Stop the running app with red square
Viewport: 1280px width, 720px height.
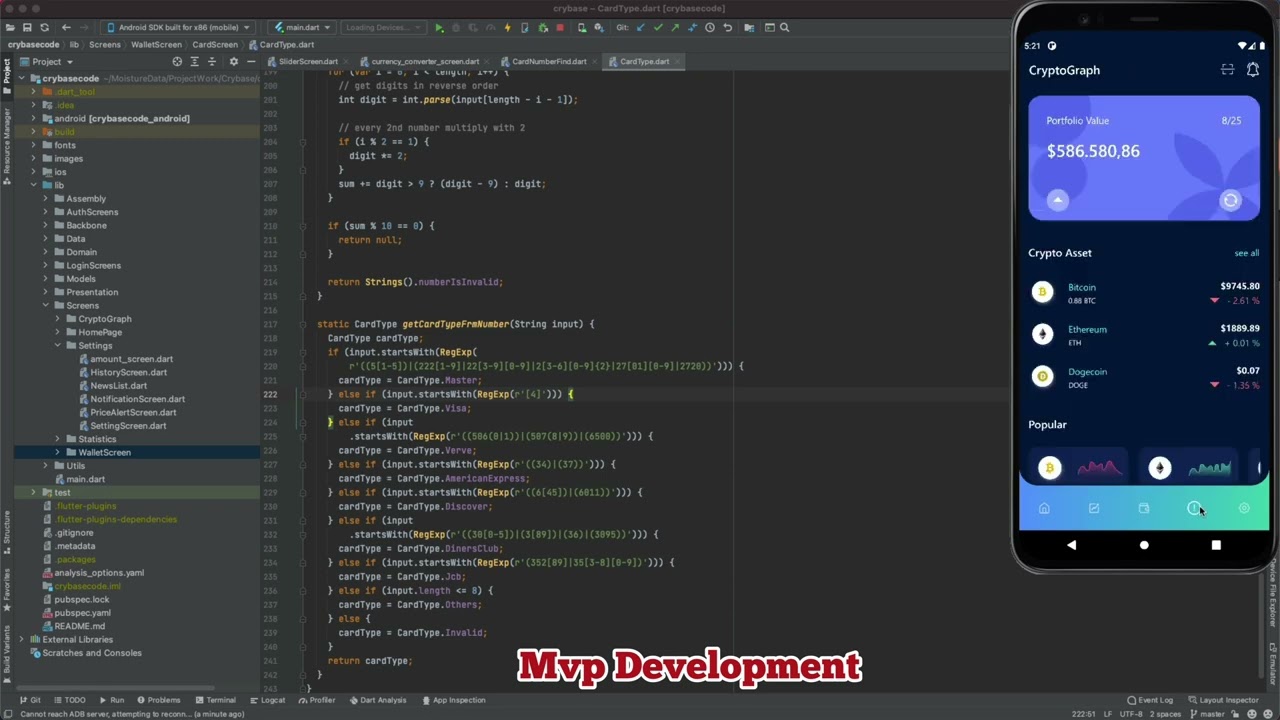pyautogui.click(x=560, y=28)
